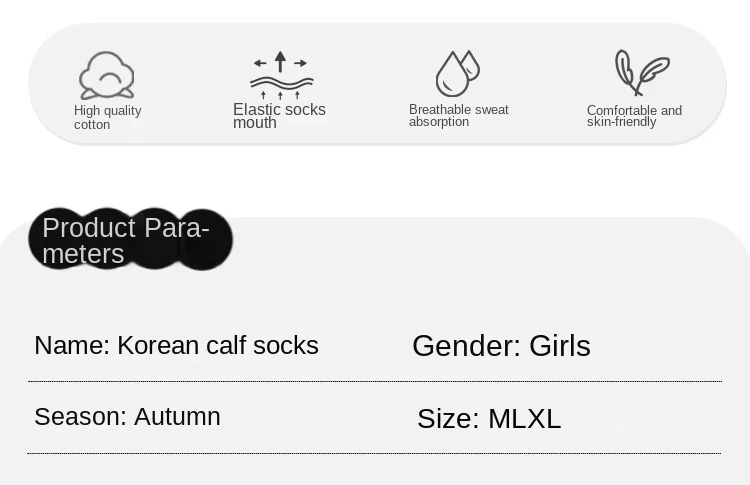Click the water droplets icon

coord(457,73)
